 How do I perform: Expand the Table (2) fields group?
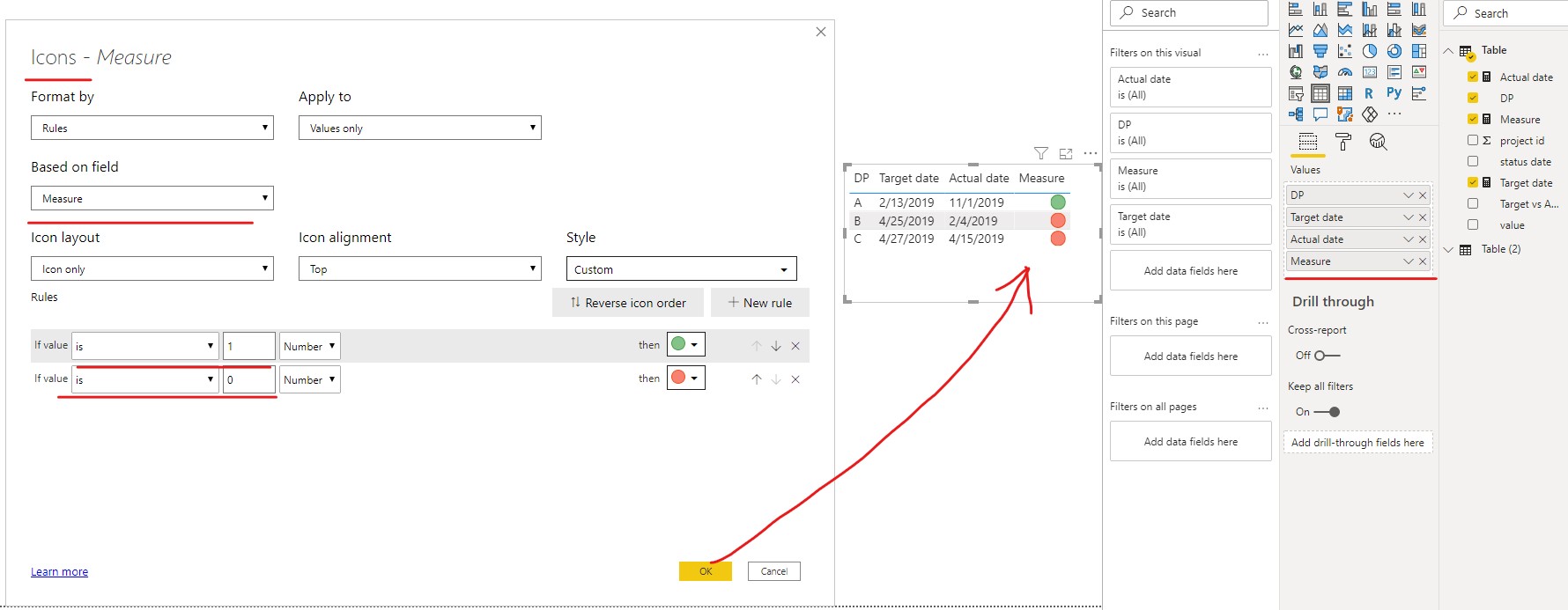coord(1447,249)
